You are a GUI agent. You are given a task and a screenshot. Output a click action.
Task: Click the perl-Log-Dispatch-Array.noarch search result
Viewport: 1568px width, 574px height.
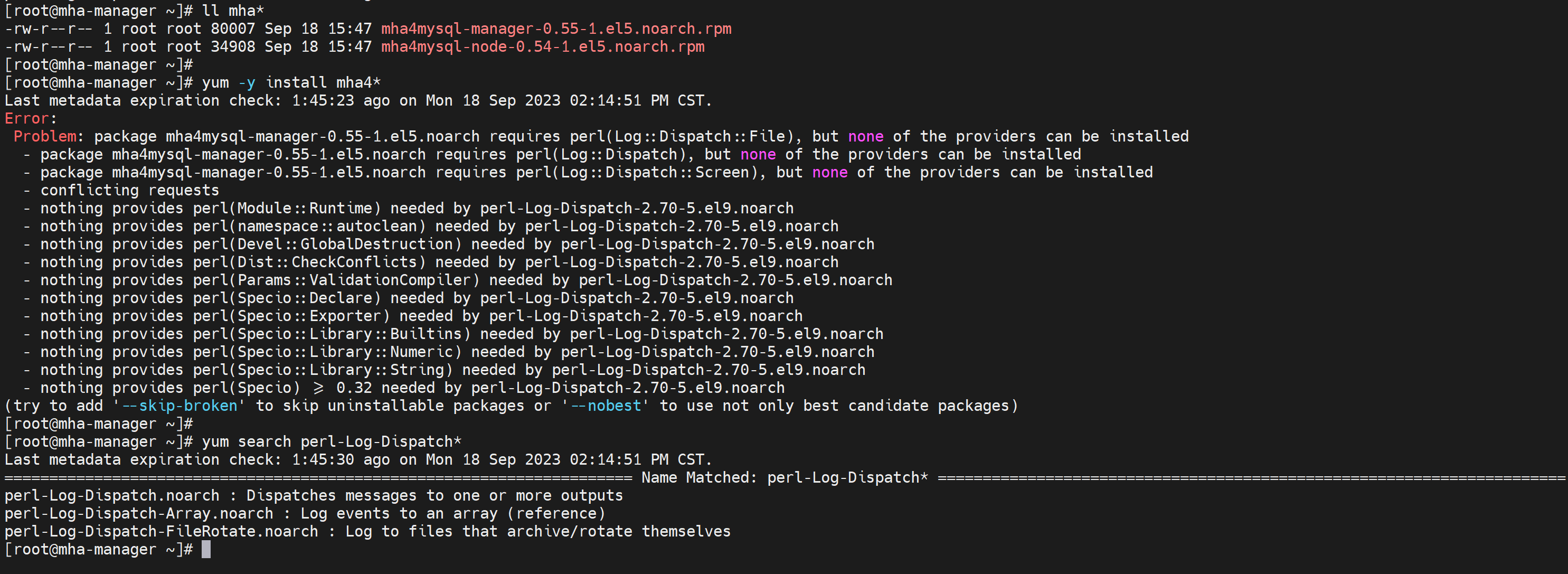coord(138,514)
